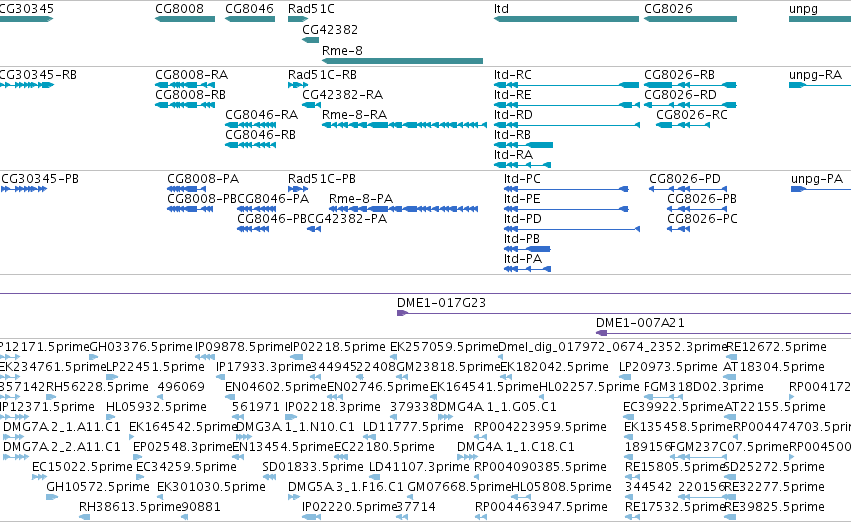Select the Rad51C-PB protein feature
Screen dimensions: 851x522
pos(298,189)
